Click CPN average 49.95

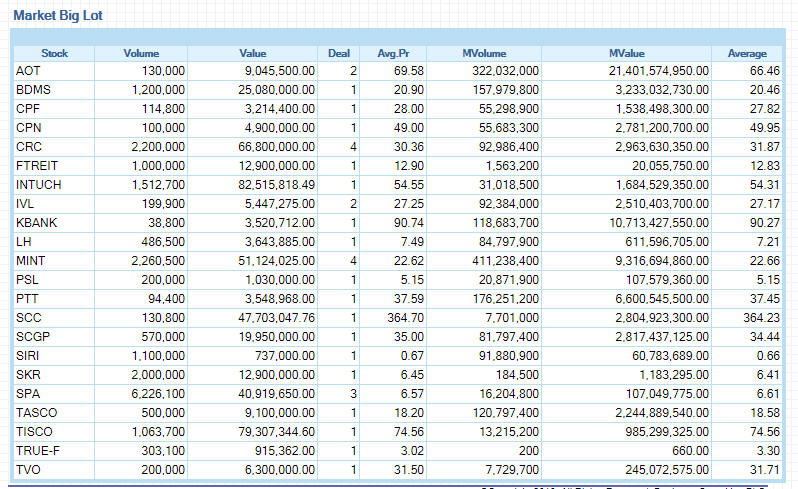(x=765, y=128)
